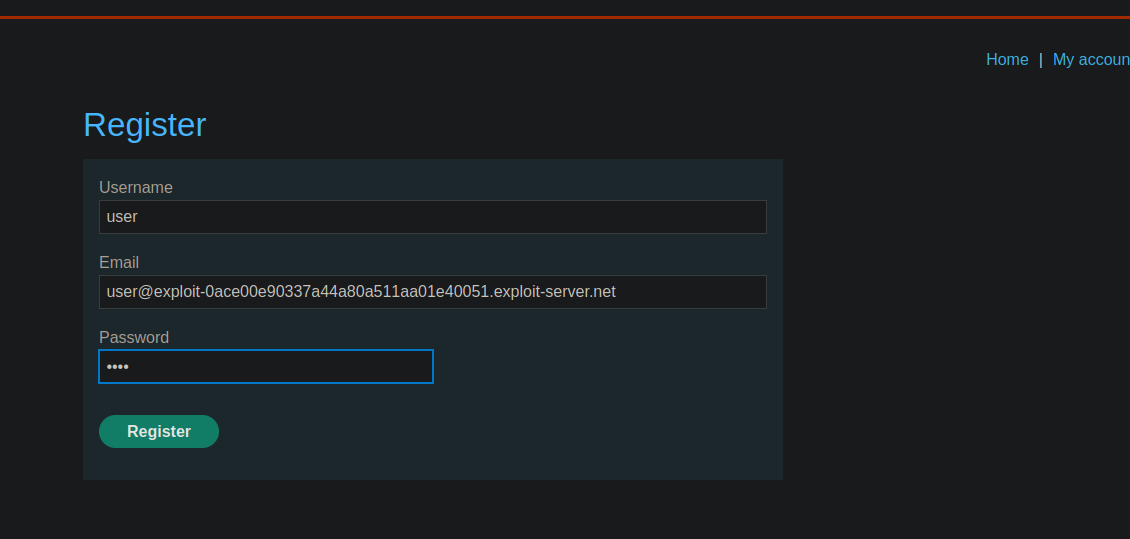Focus the Username input field
The height and width of the screenshot is (539, 1130).
pyautogui.click(x=432, y=217)
